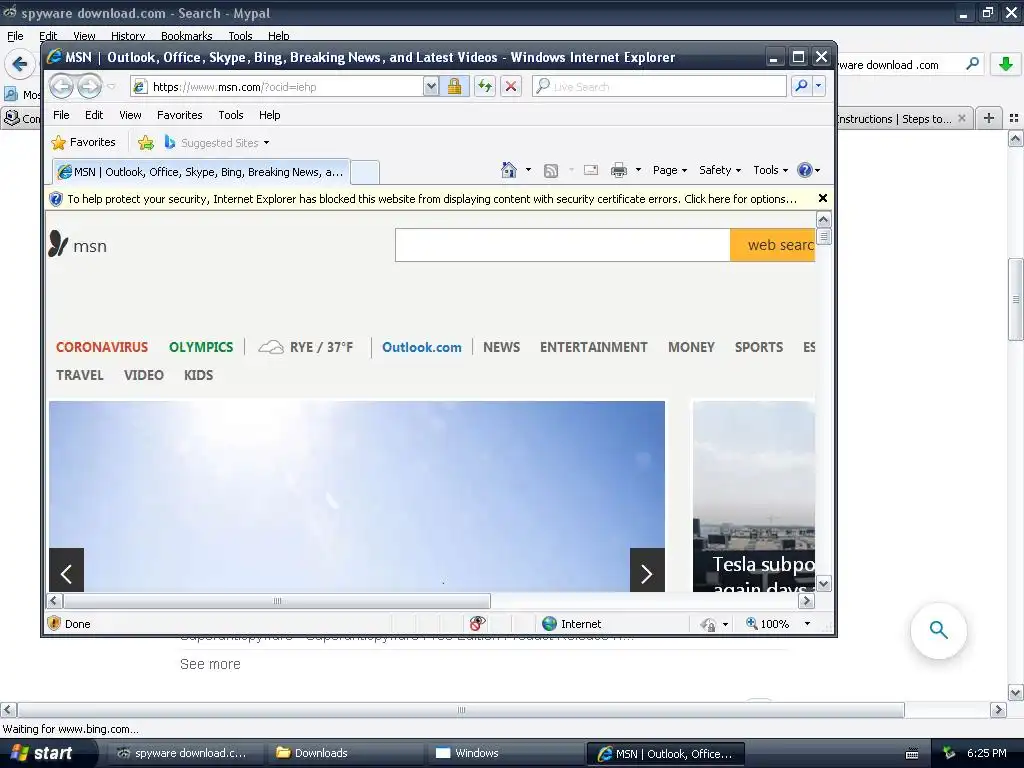Click the Live Search input field
The image size is (1024, 768).
point(659,86)
